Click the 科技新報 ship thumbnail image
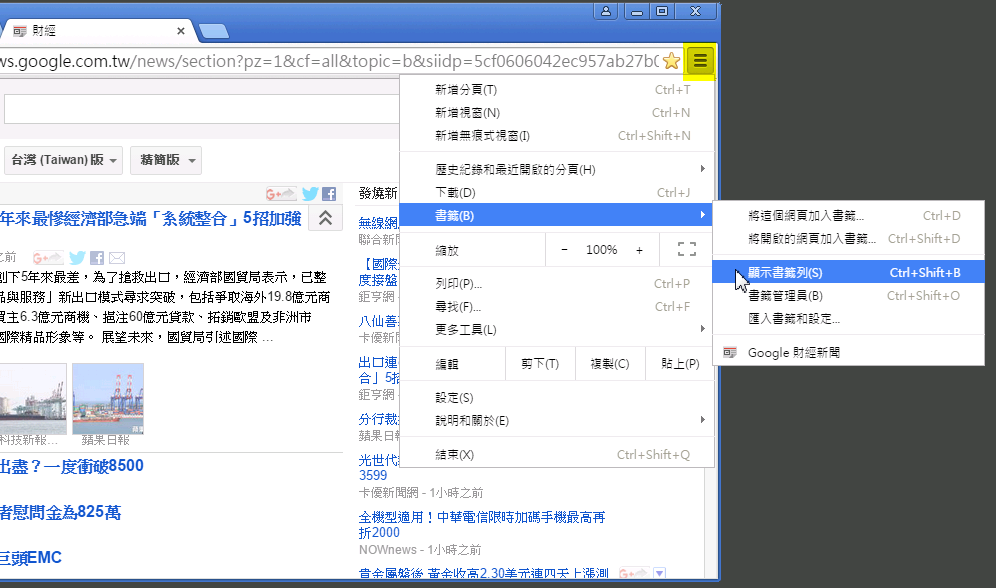 [33, 399]
